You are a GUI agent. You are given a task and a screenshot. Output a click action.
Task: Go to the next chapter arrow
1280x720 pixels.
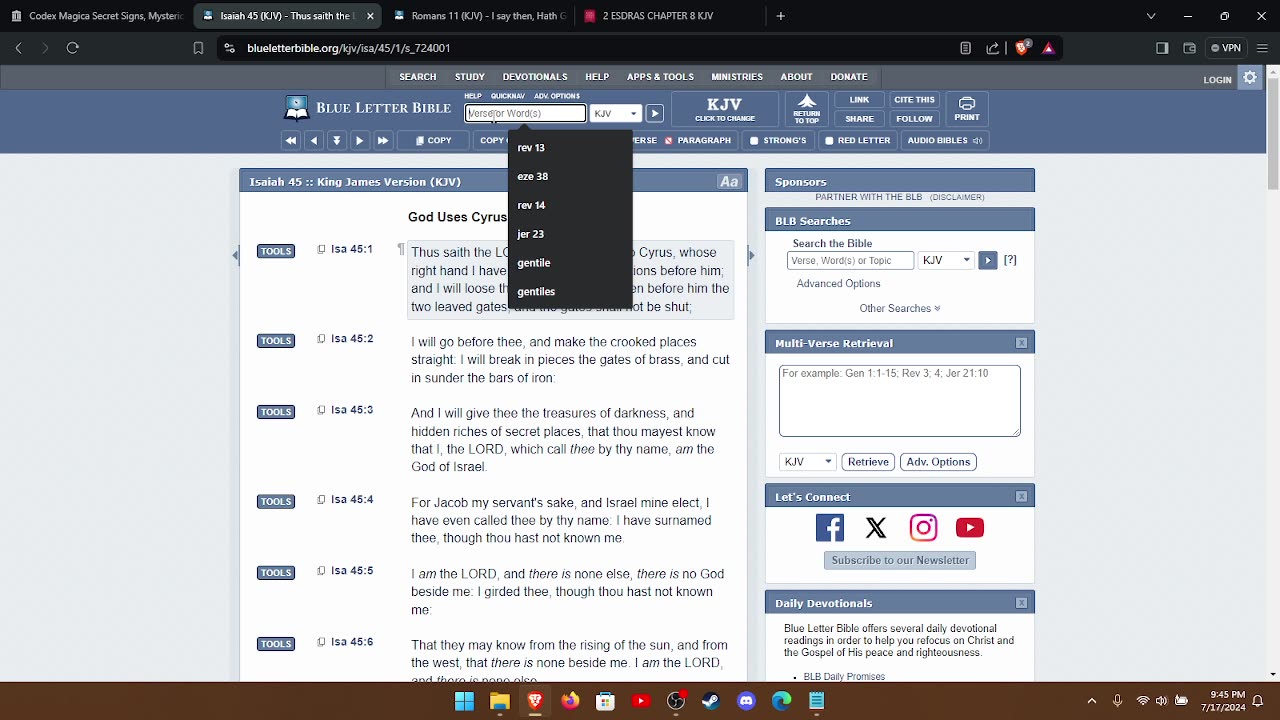360,141
